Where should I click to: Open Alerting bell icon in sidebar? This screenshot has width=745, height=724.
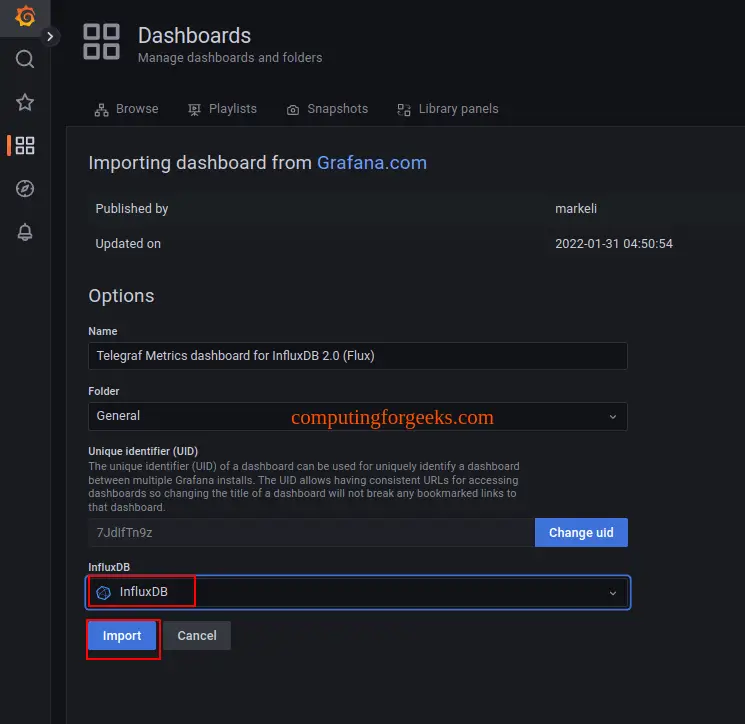coord(25,232)
